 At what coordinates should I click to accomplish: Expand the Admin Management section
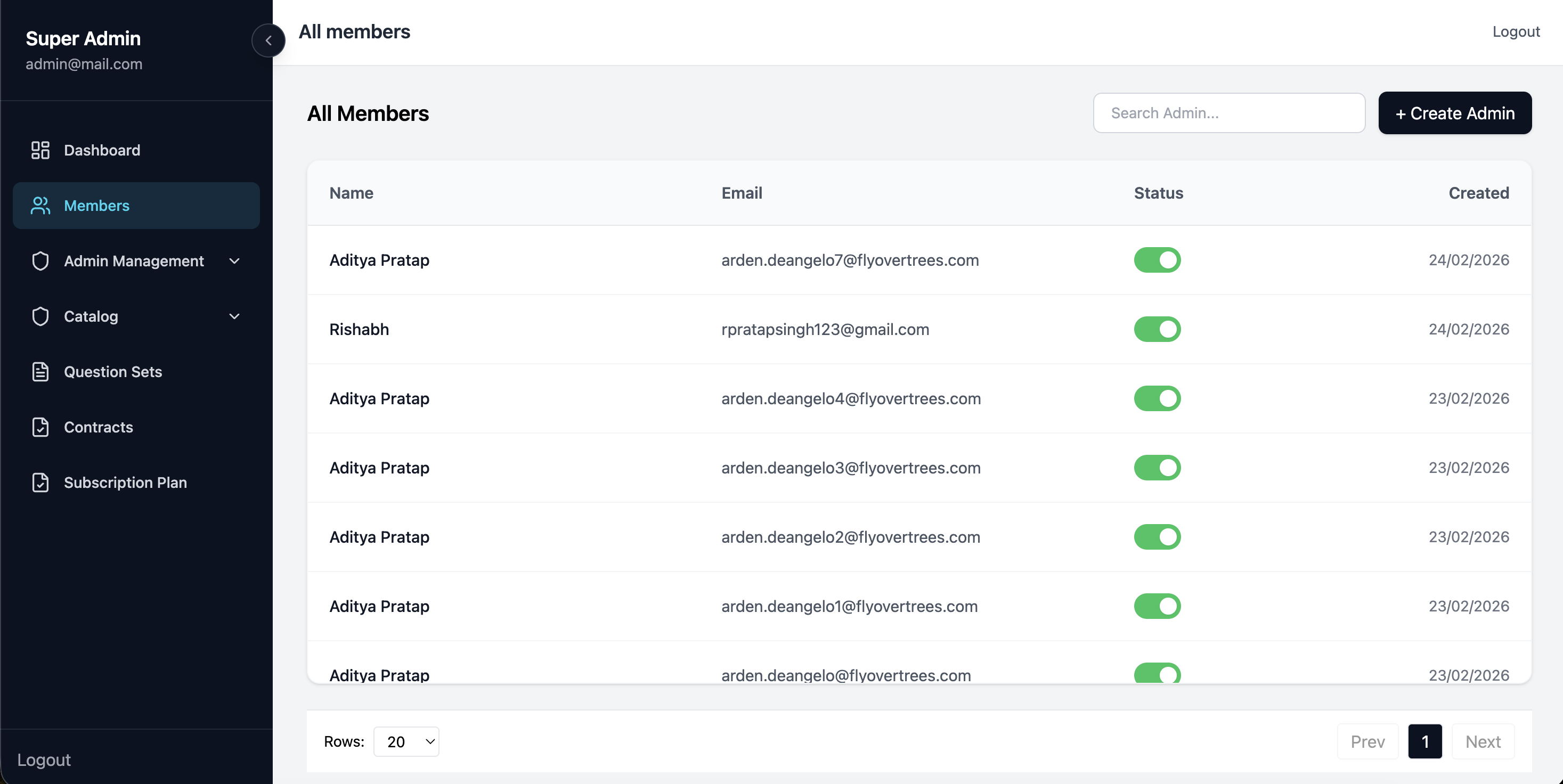234,261
